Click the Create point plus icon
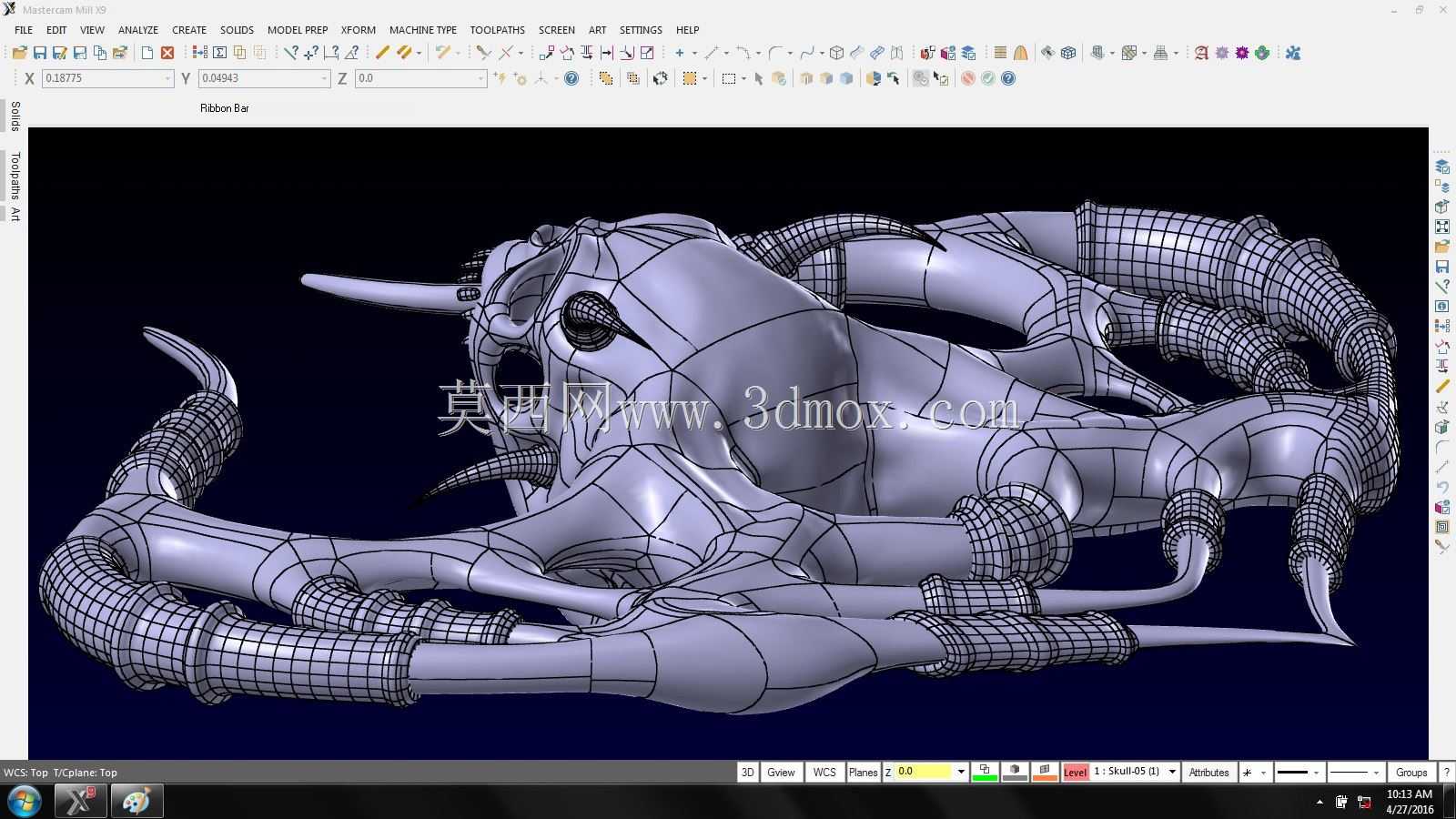The height and width of the screenshot is (819, 1456). 679,53
